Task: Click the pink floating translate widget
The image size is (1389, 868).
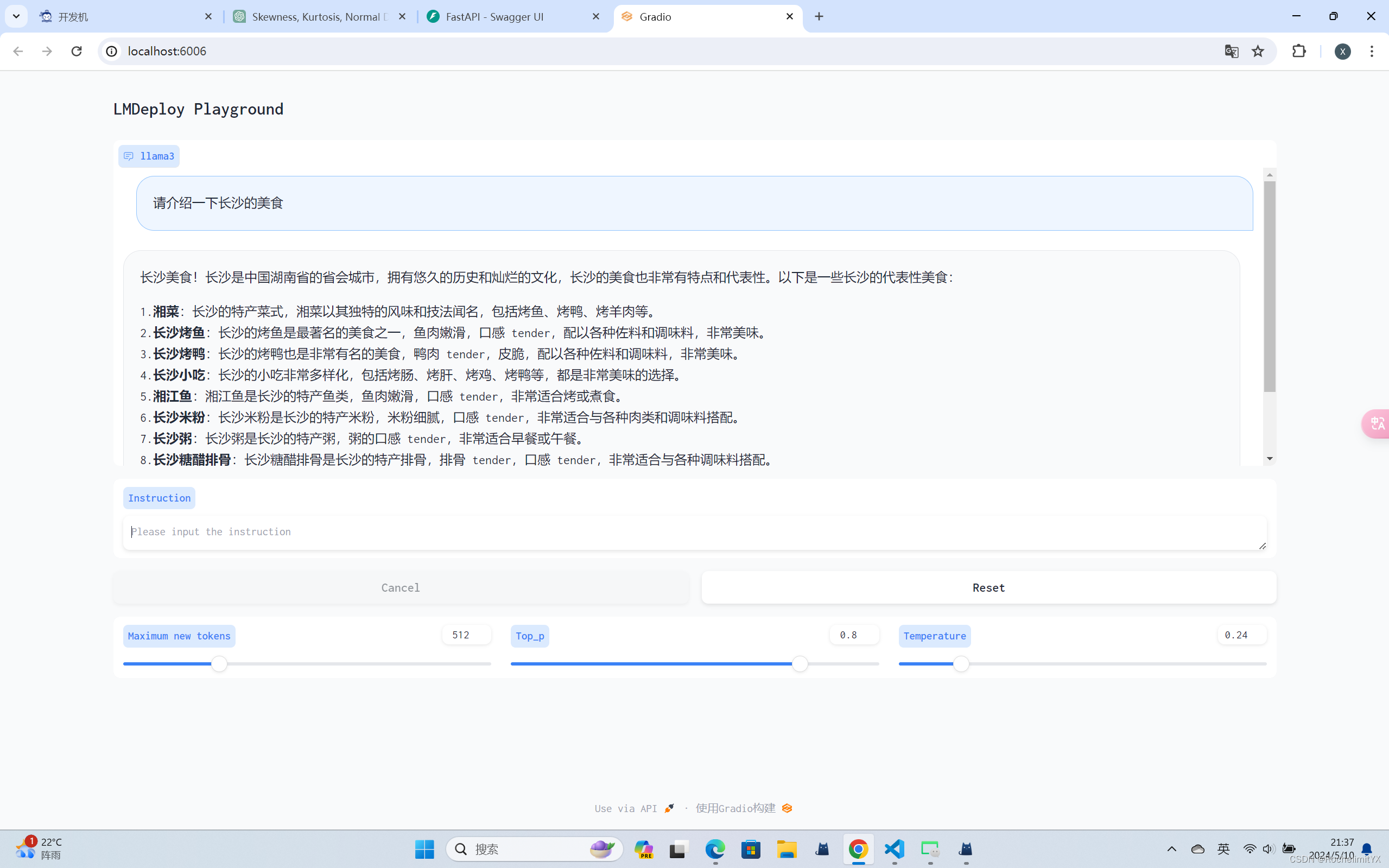Action: [1377, 423]
